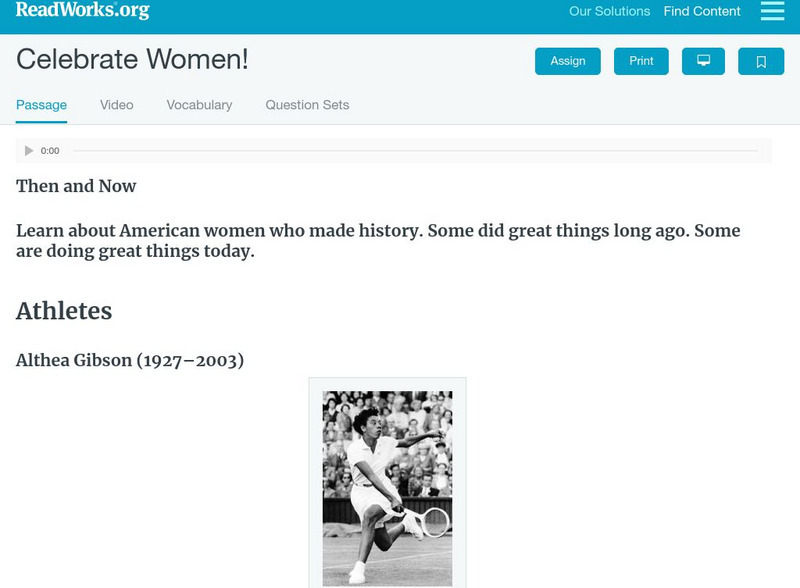Open the Find Content link
800x588 pixels.
click(702, 12)
